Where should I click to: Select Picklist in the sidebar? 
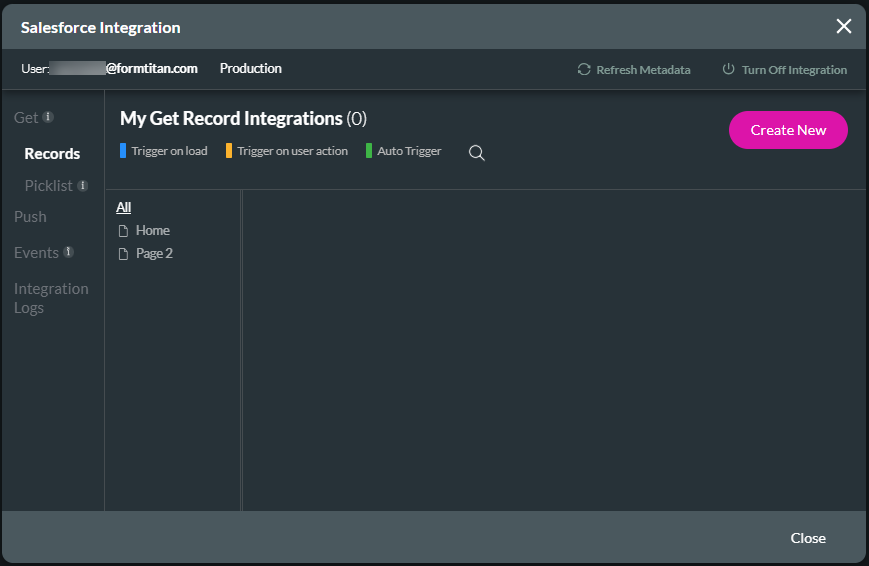(x=49, y=186)
